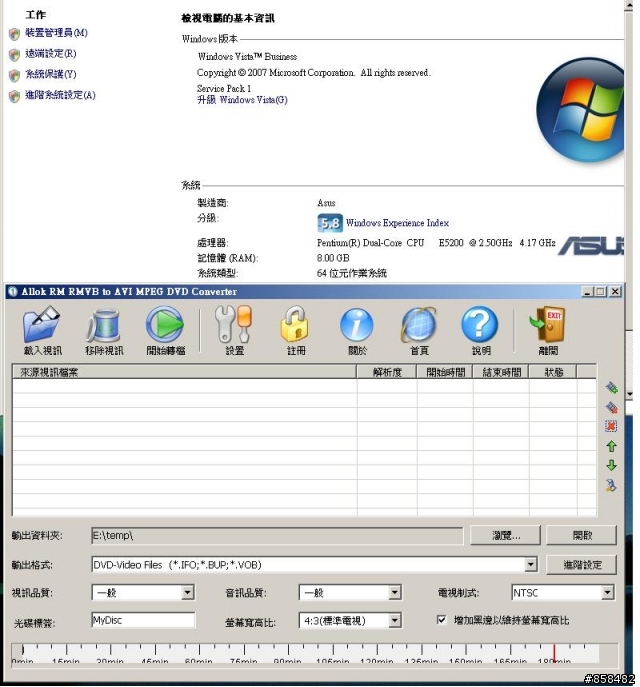The height and width of the screenshot is (687, 640).
Task: Click the 註冊 padlock register icon
Action: 295,324
